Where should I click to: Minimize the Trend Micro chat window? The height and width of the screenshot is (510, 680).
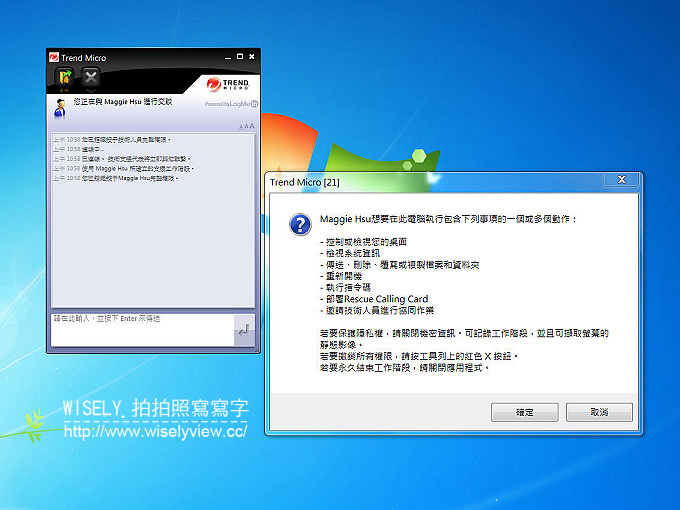[228, 57]
